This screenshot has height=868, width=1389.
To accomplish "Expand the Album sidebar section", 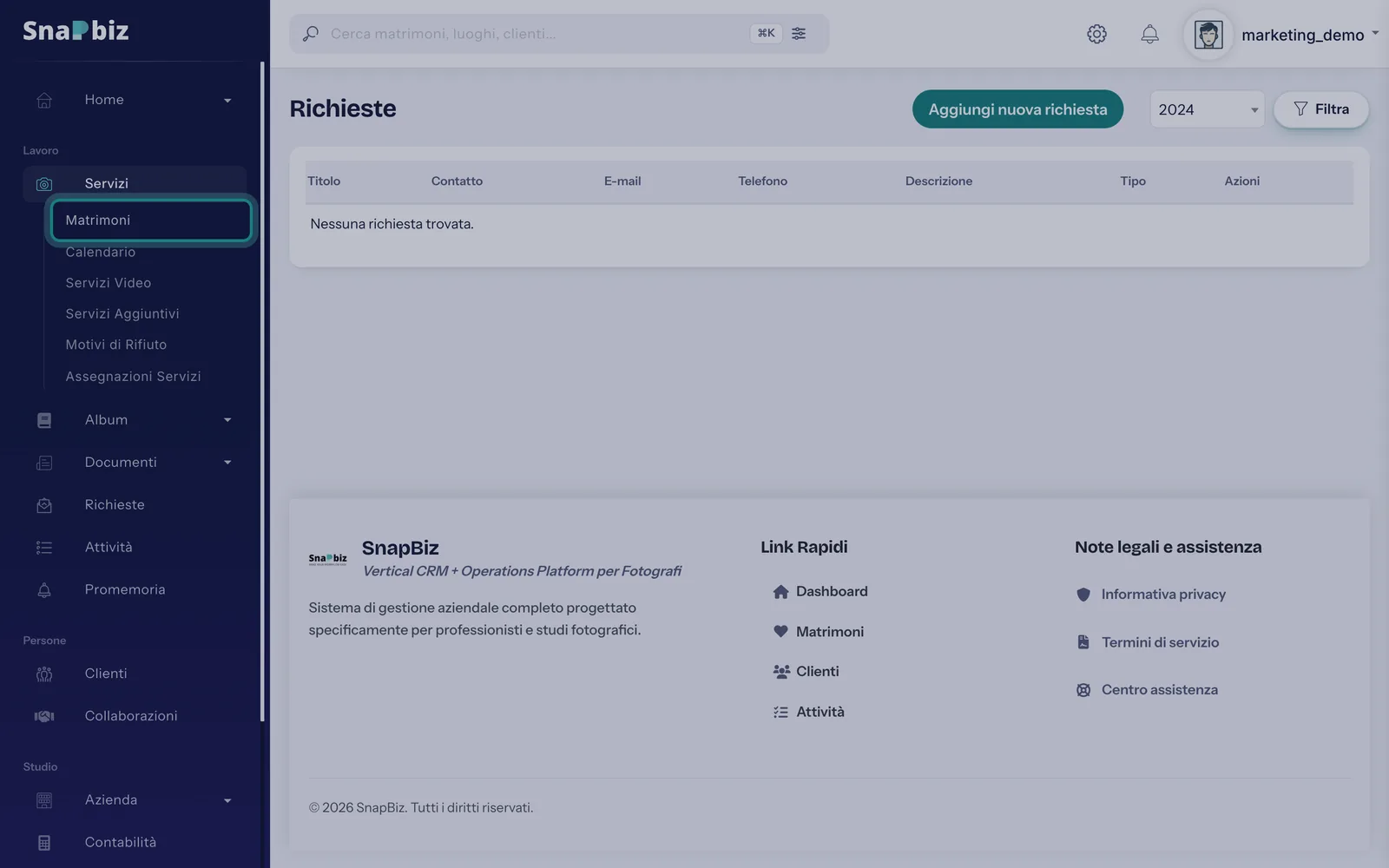I will pyautogui.click(x=134, y=420).
